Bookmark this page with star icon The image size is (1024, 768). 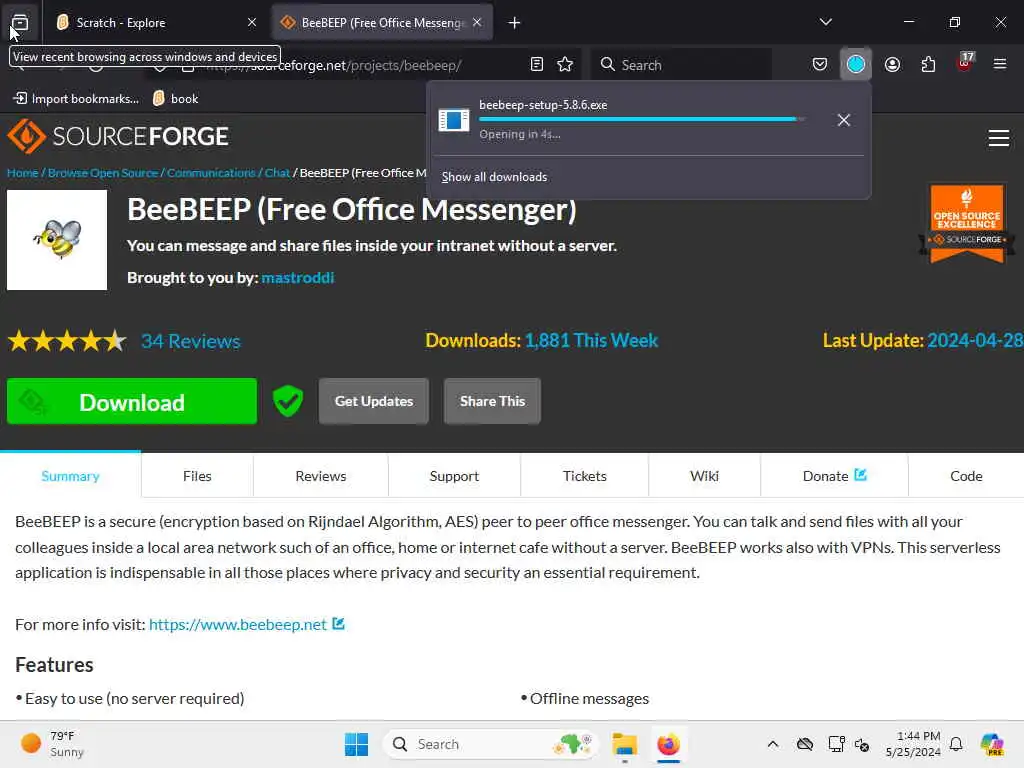(x=565, y=64)
